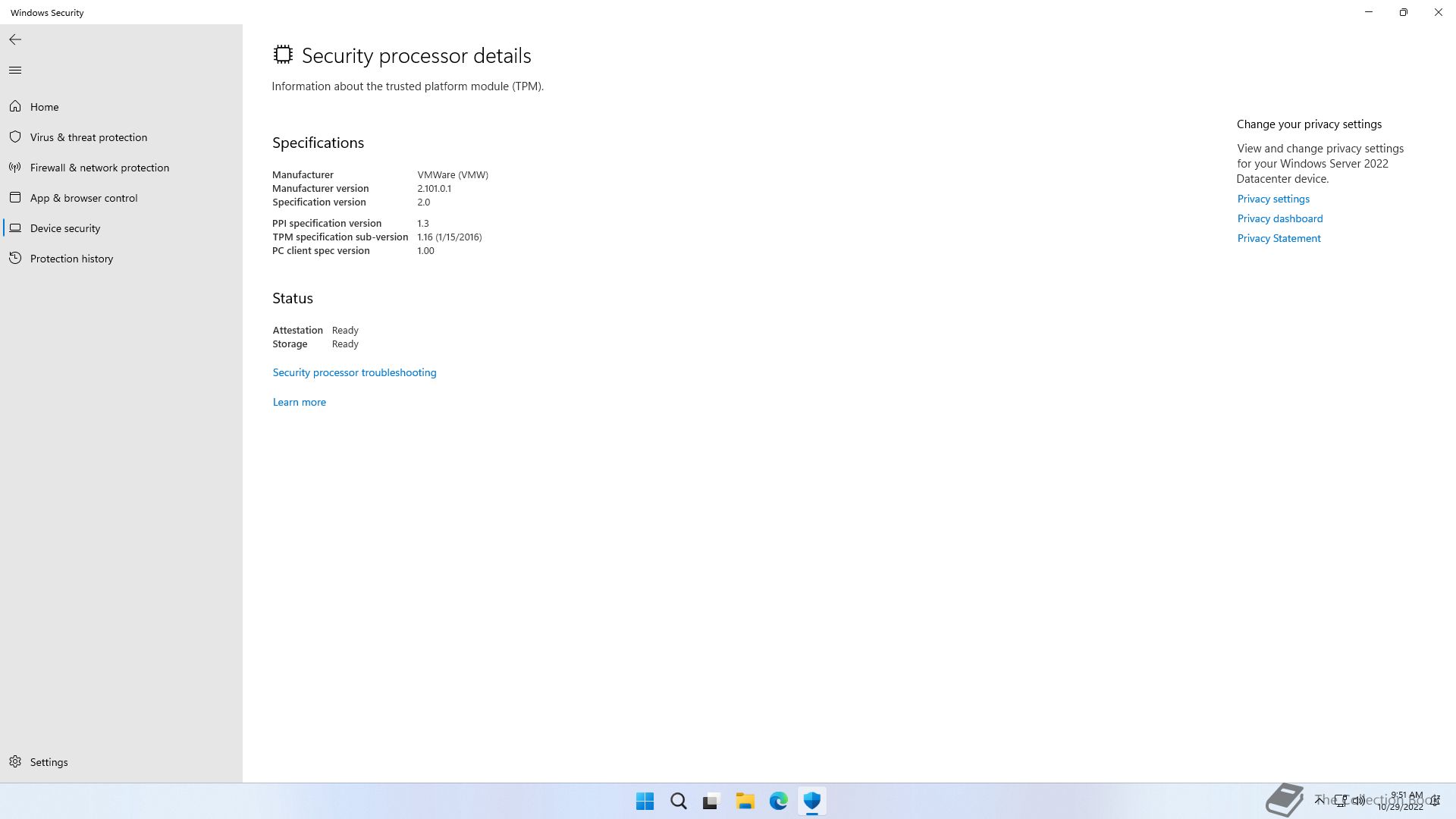This screenshot has height=819, width=1456.
Task: Toggle the hamburger navigation menu
Action: click(x=15, y=71)
